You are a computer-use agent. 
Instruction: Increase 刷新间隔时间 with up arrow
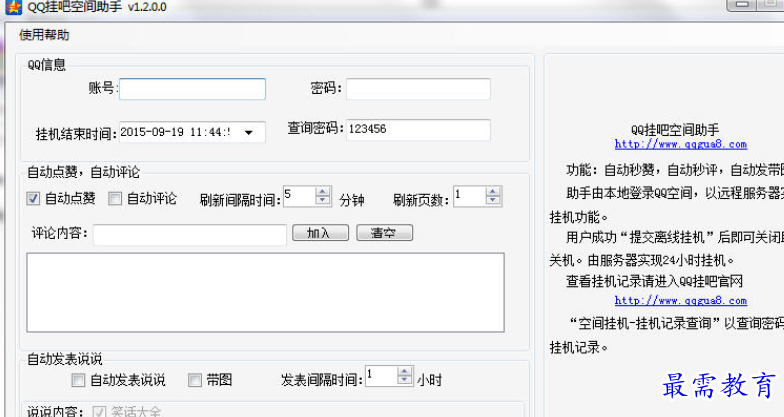(x=323, y=192)
